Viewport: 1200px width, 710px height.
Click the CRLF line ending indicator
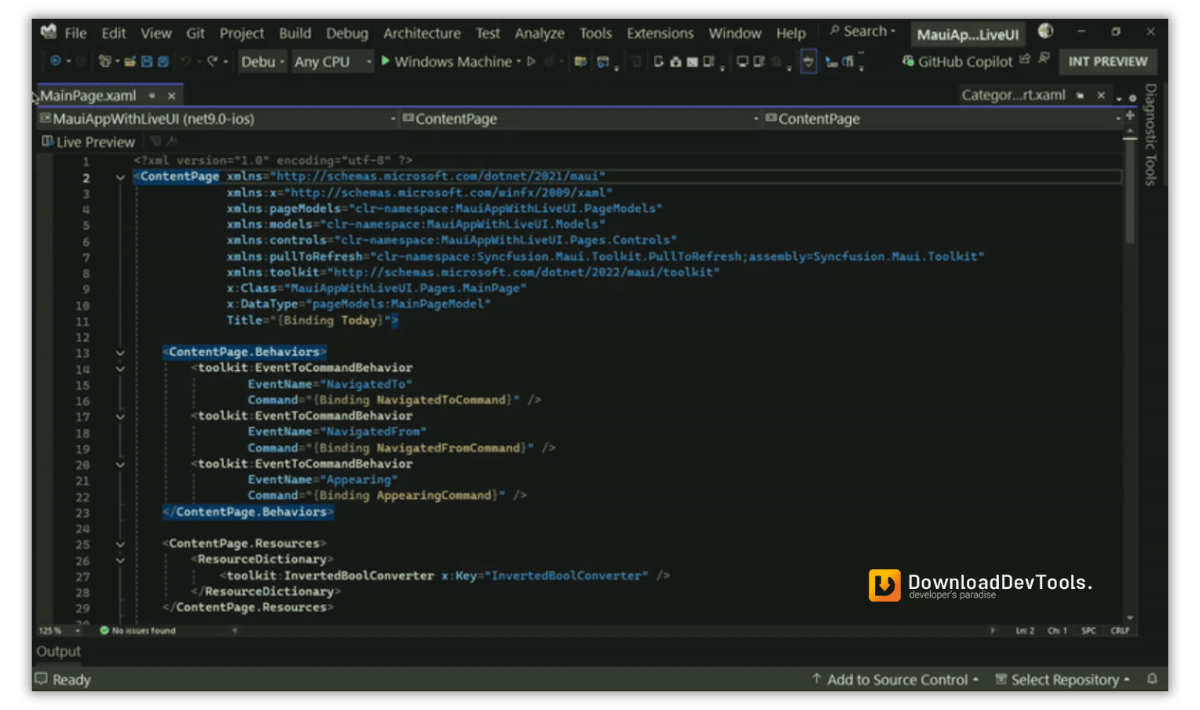point(1119,631)
